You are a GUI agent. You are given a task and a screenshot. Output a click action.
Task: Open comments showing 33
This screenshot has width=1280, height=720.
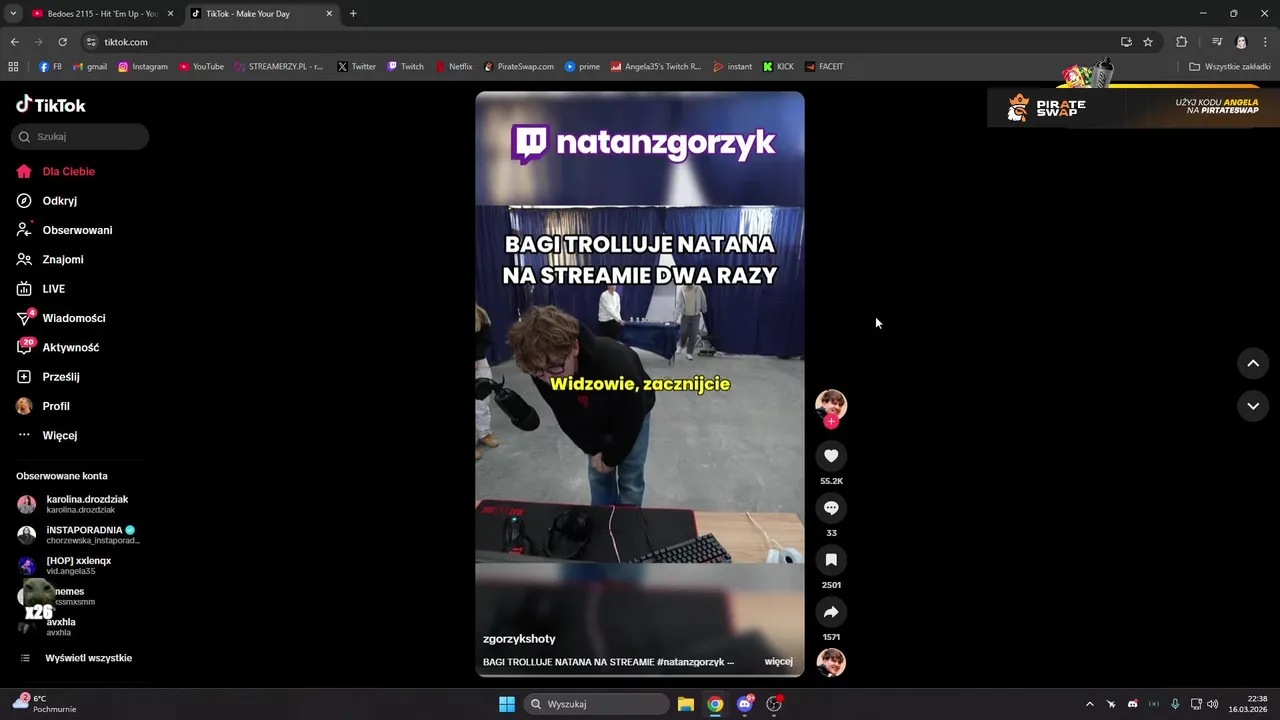coord(831,508)
